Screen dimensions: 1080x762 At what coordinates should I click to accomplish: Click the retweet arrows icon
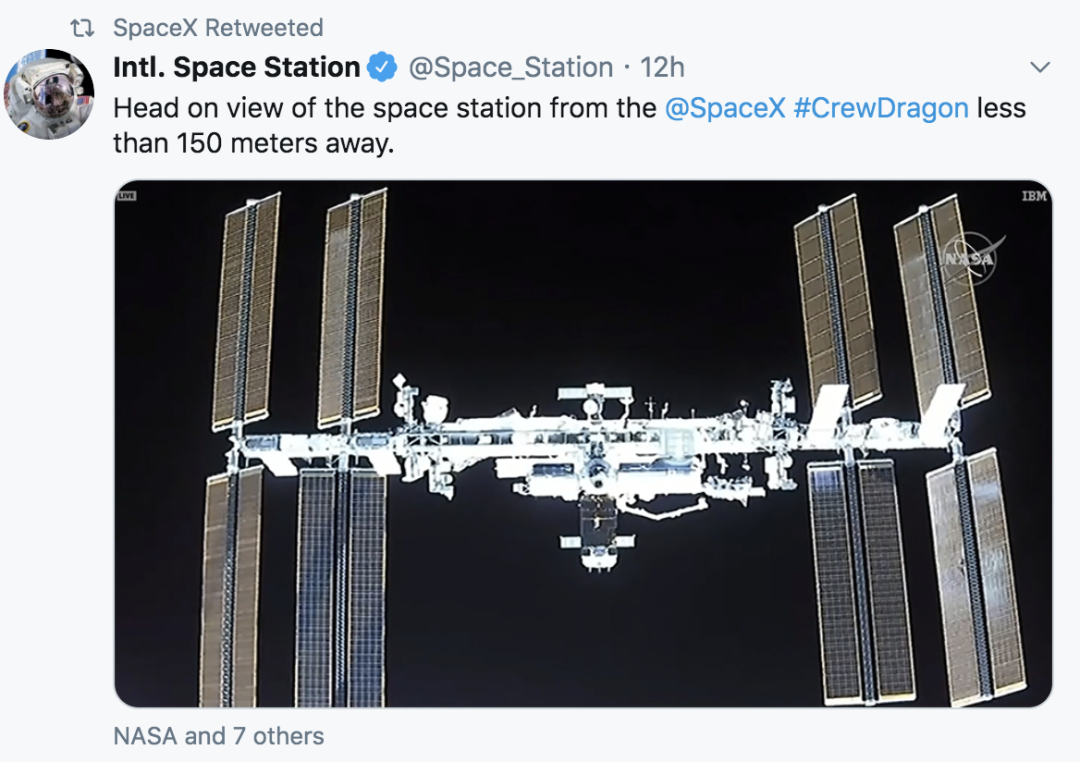pos(82,28)
